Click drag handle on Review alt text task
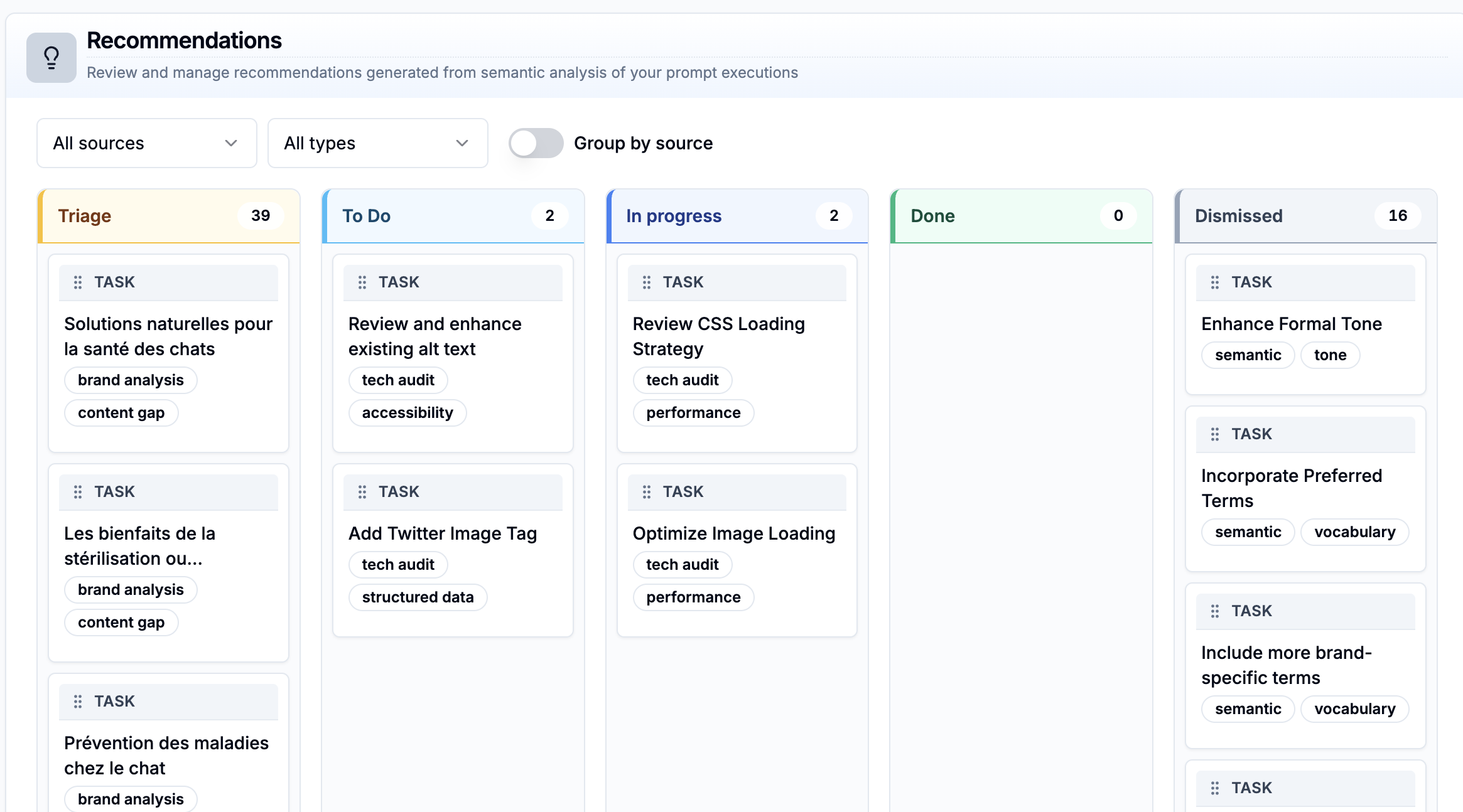1463x812 pixels. 362,282
